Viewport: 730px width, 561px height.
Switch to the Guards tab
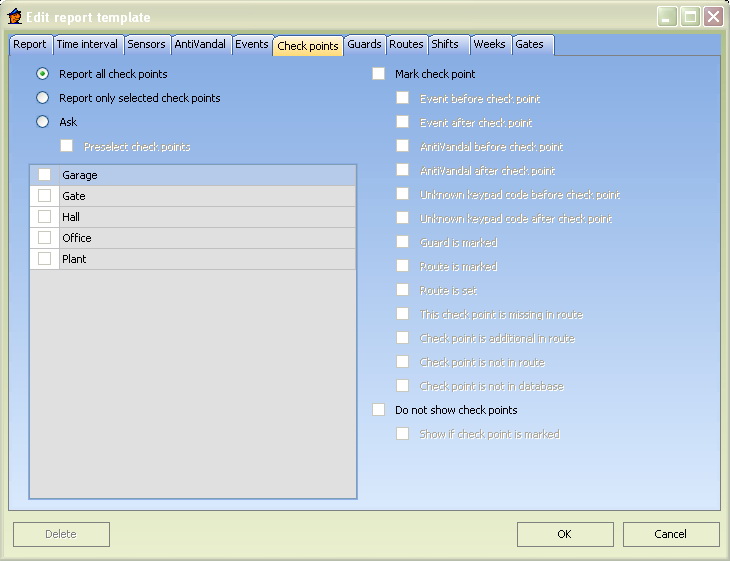[x=364, y=45]
